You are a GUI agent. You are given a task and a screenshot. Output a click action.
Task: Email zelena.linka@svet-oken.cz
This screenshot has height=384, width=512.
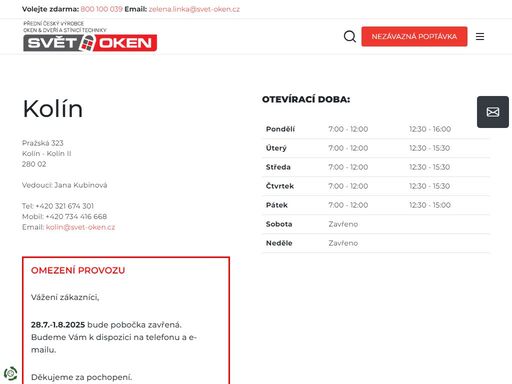click(x=194, y=9)
